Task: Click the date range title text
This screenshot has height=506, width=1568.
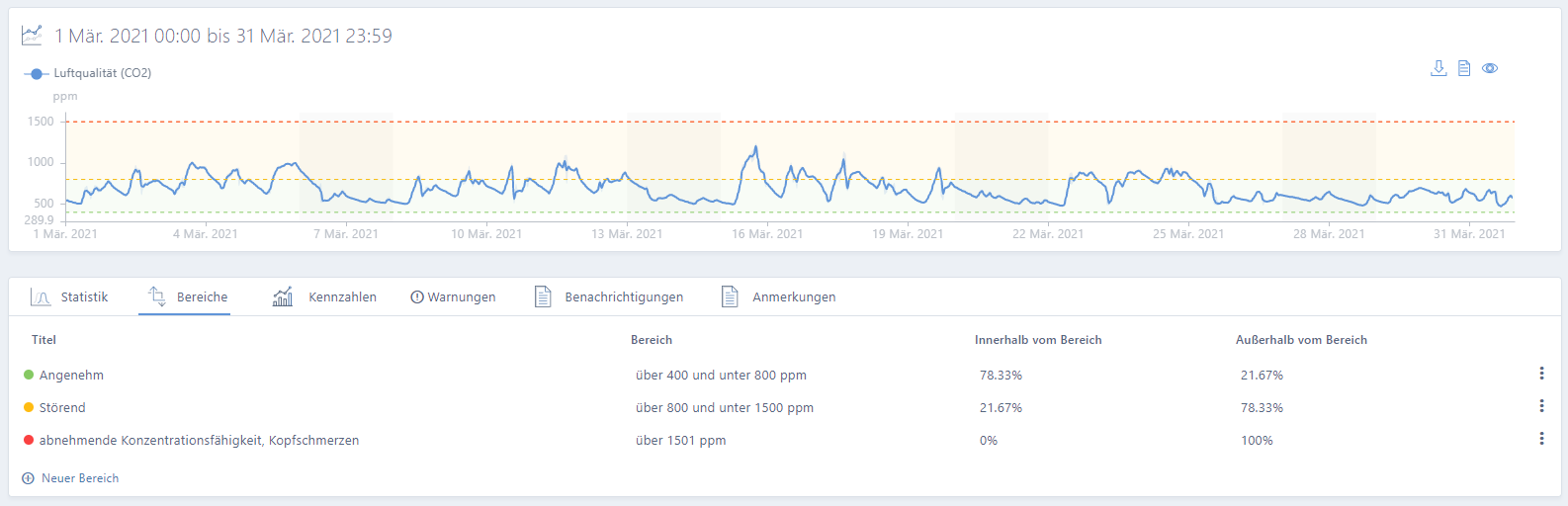Action: point(223,37)
